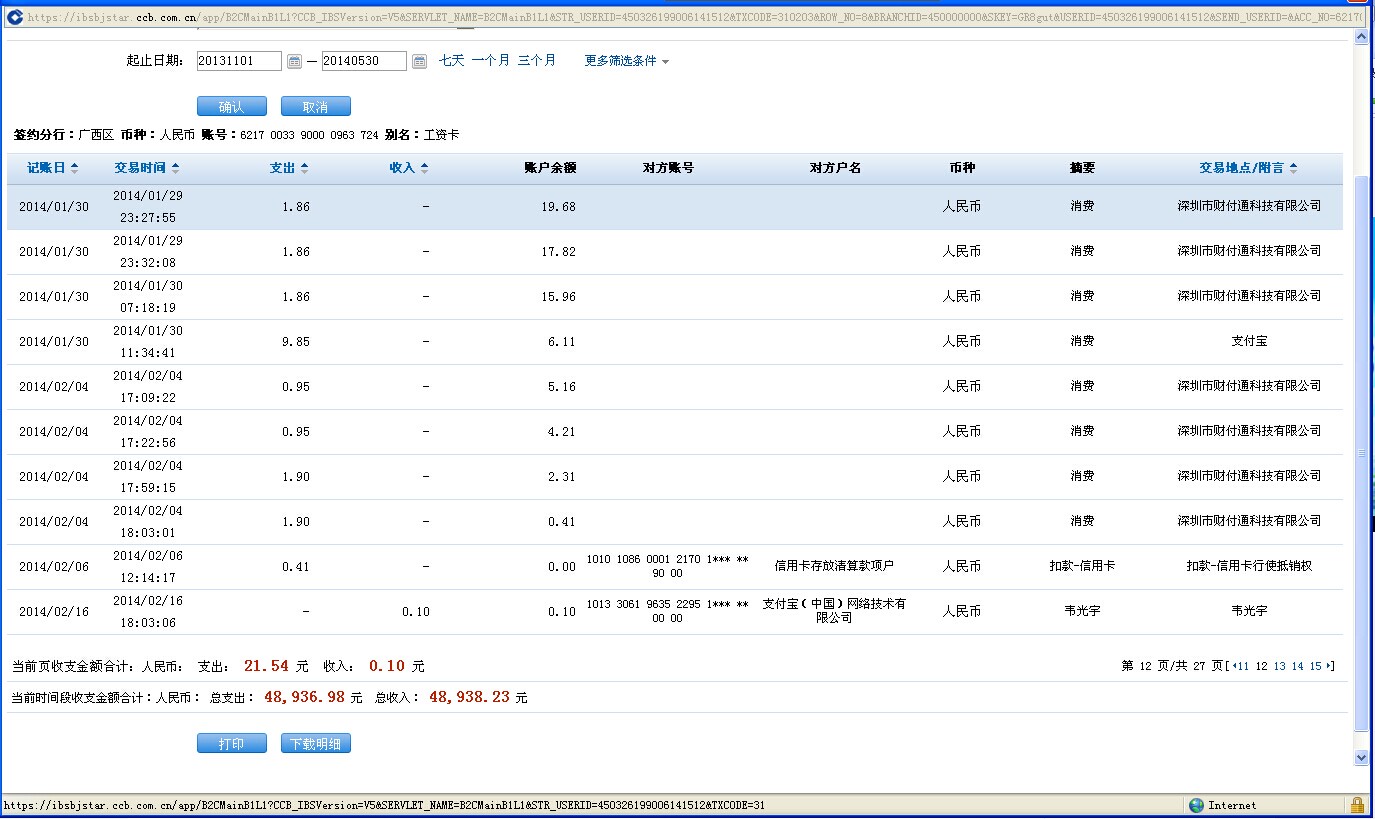The height and width of the screenshot is (819, 1375).
Task: Click the security padlock icon in status bar
Action: 1357,805
